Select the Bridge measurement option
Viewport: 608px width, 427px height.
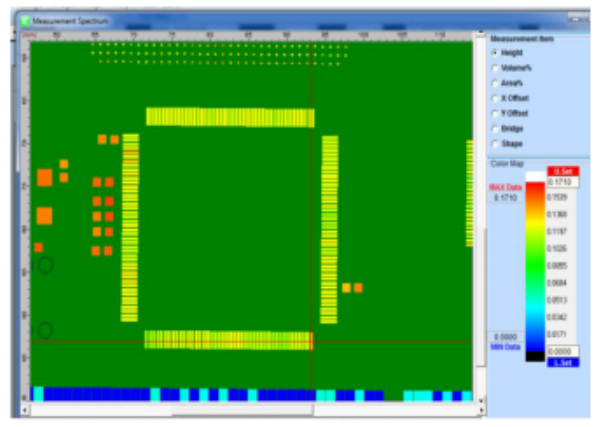point(495,128)
